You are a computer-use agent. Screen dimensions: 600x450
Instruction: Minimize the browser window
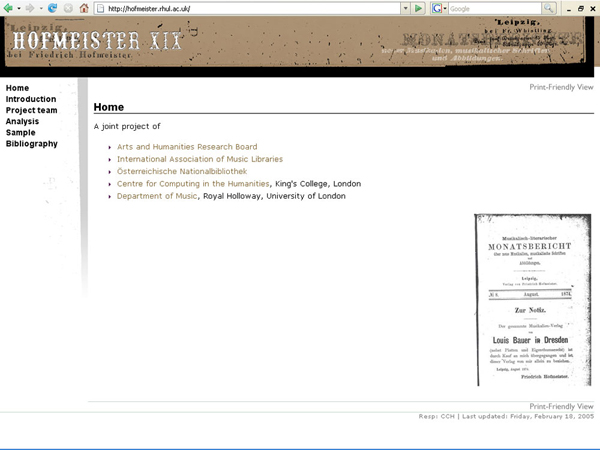569,9
